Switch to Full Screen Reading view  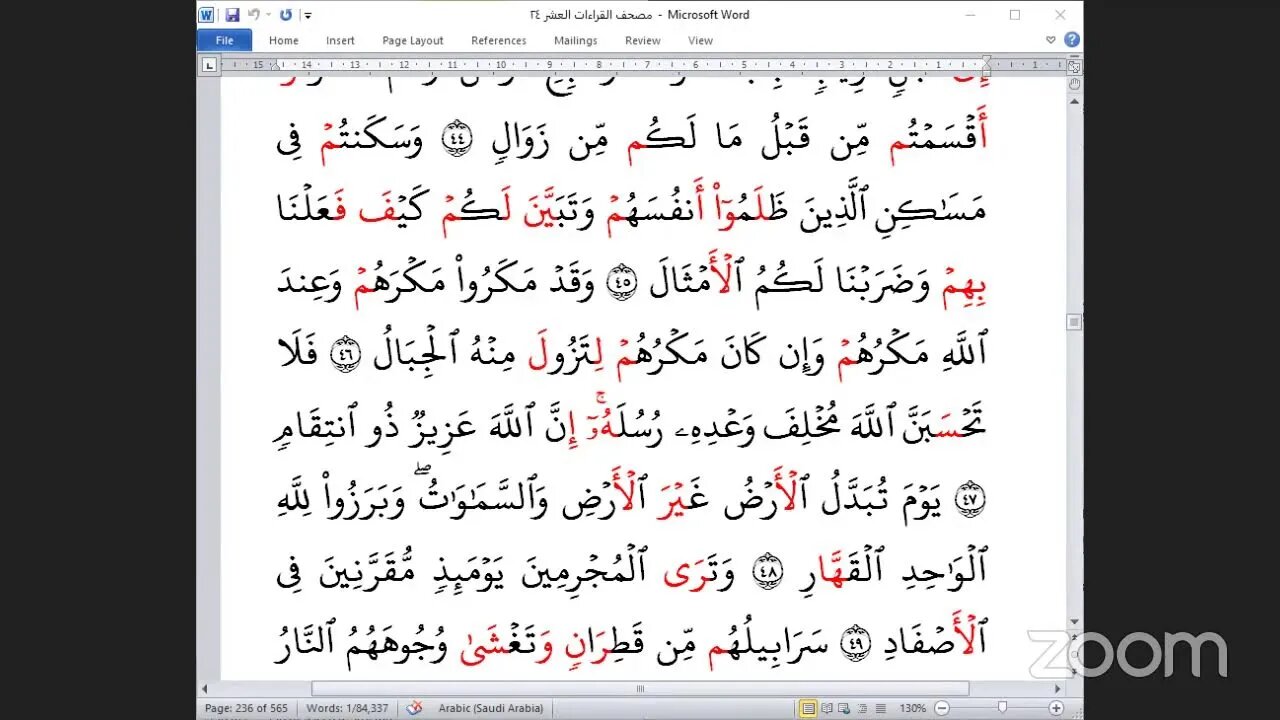828,708
